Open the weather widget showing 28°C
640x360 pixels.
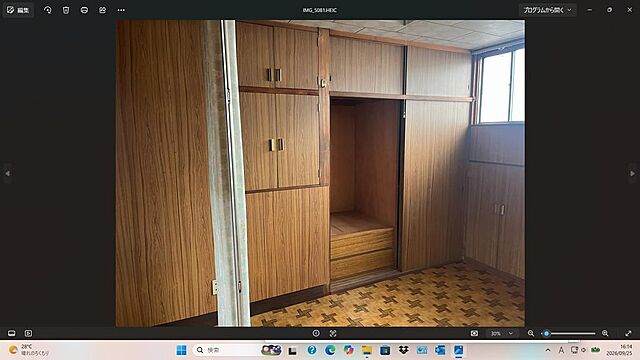(29, 350)
